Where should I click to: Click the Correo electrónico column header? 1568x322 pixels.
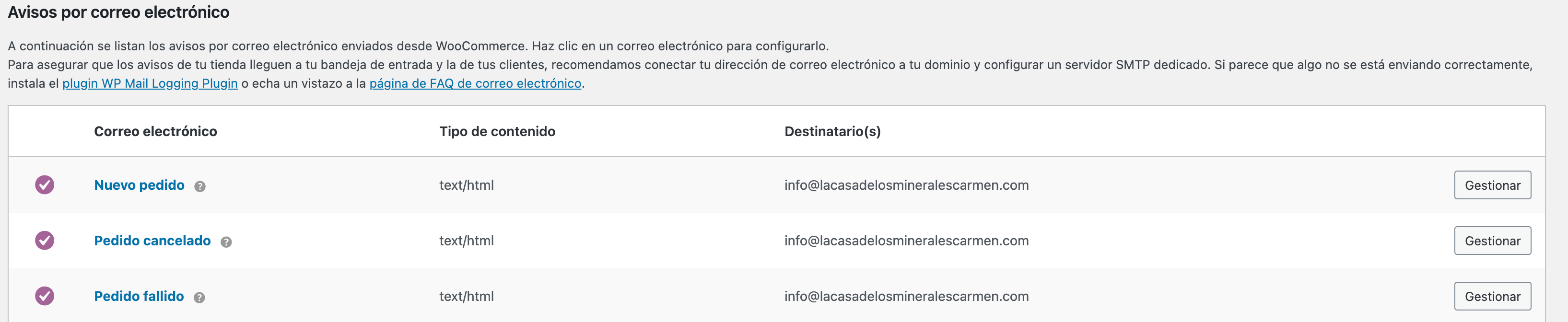[x=156, y=131]
